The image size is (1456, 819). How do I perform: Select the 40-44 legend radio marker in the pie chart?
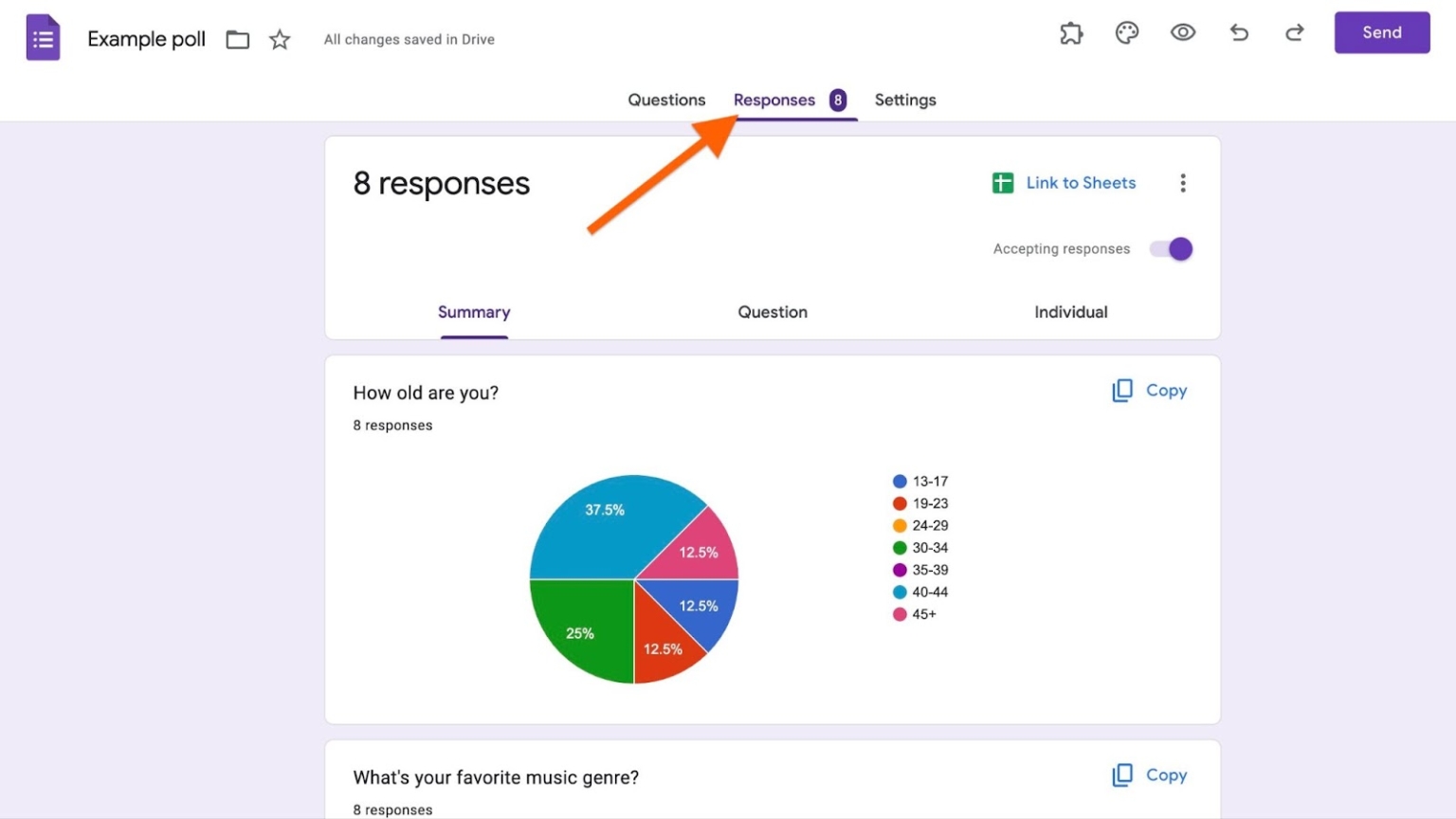(899, 591)
